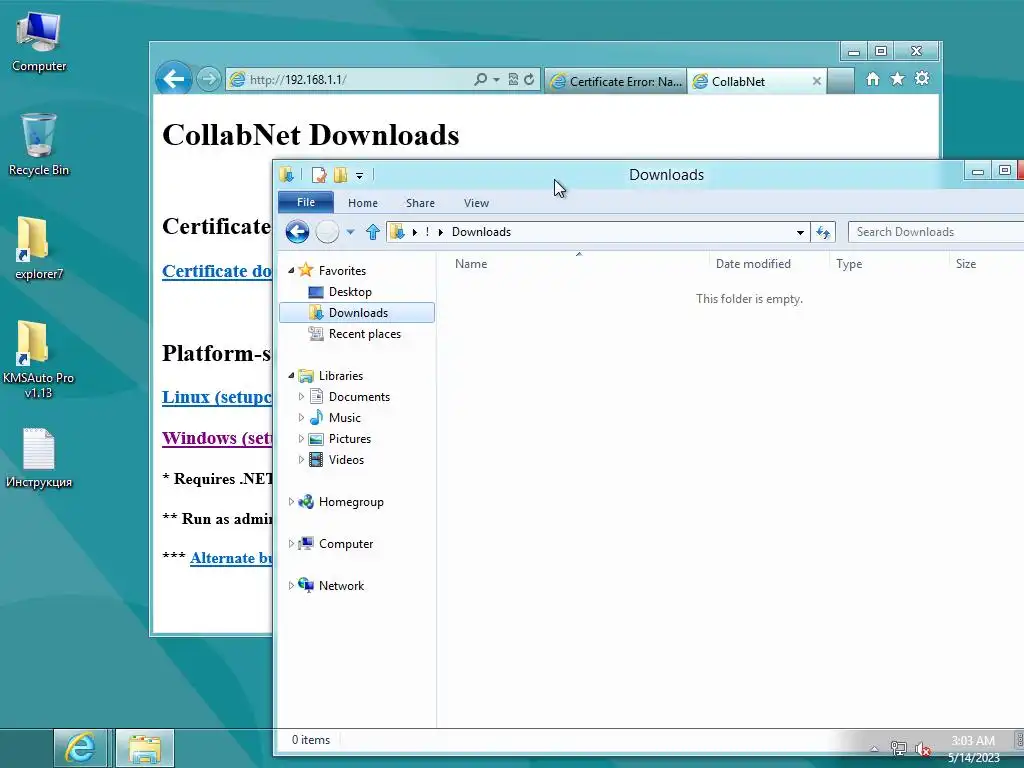Open address bar search dropdown arrow in IE
Viewport: 1024px width, 768px height.
tap(496, 80)
